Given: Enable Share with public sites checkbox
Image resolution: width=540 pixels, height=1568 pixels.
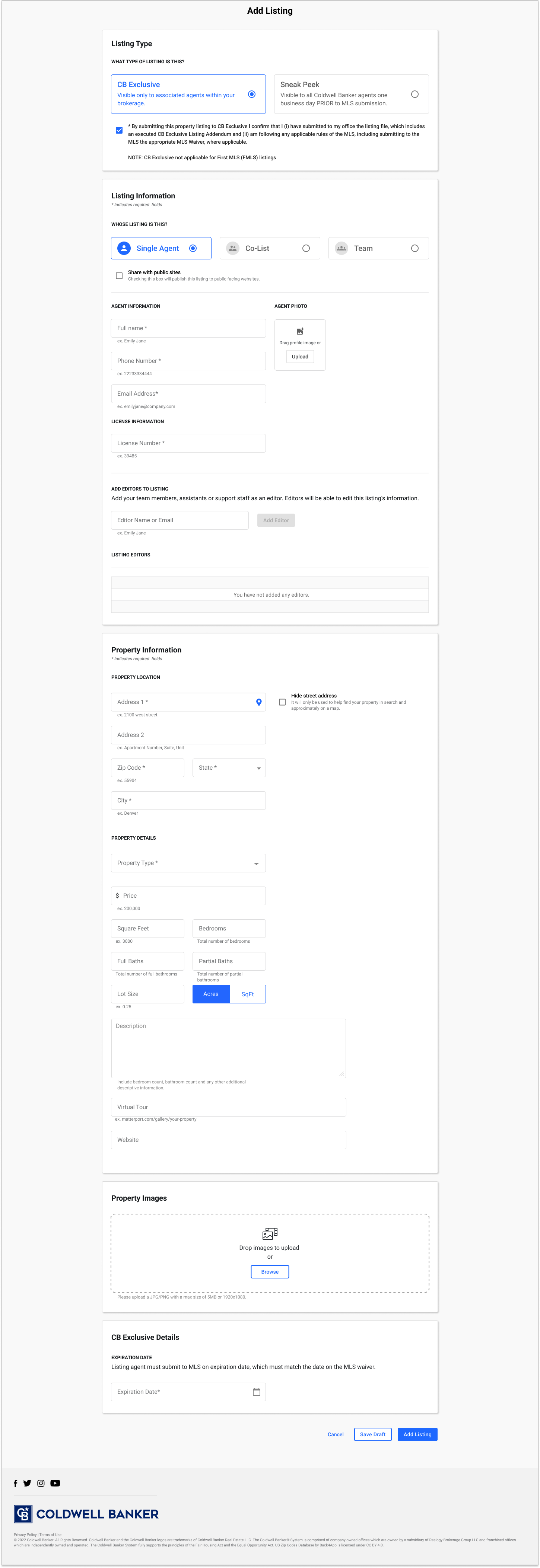Looking at the screenshot, I should click(119, 276).
